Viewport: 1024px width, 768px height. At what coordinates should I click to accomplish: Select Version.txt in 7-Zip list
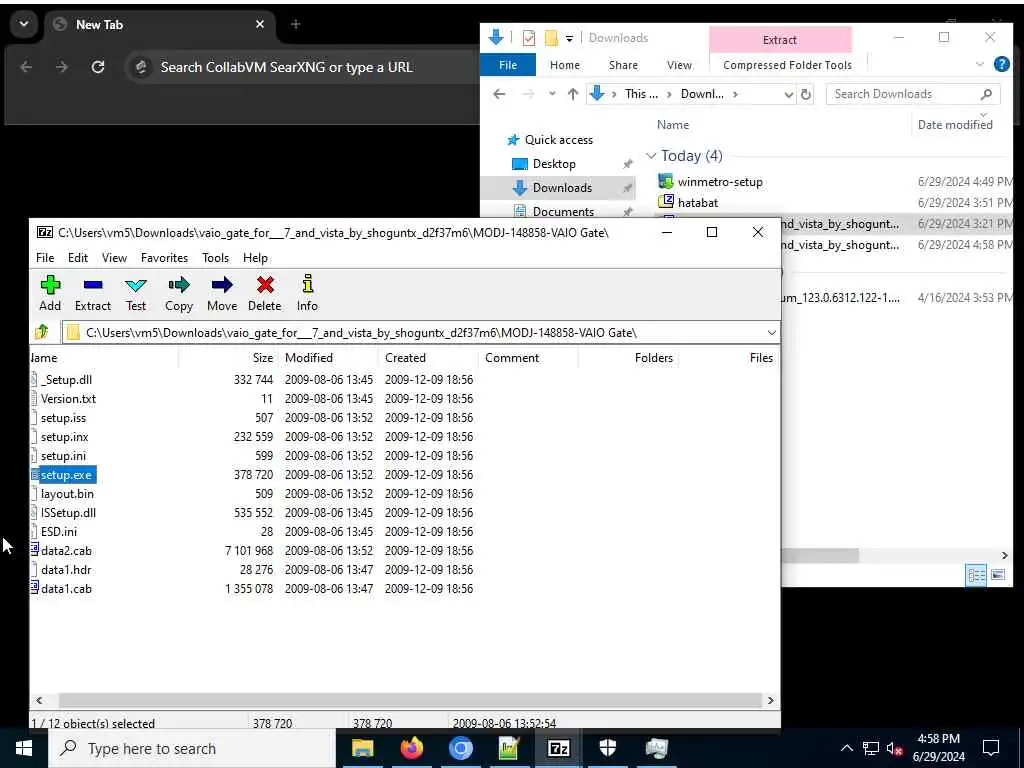[68, 398]
